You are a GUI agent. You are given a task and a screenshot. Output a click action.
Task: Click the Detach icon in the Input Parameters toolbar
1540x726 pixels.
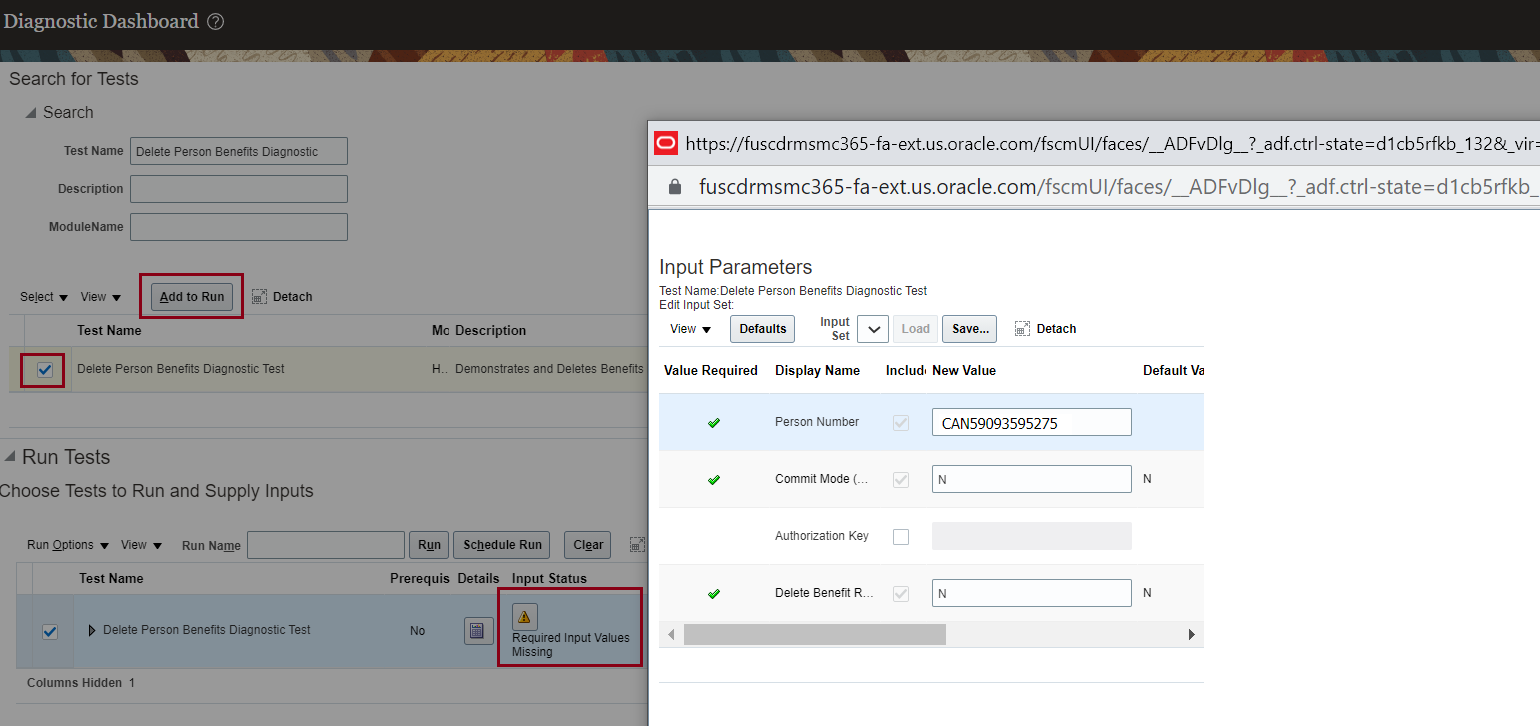pyautogui.click(x=1023, y=328)
